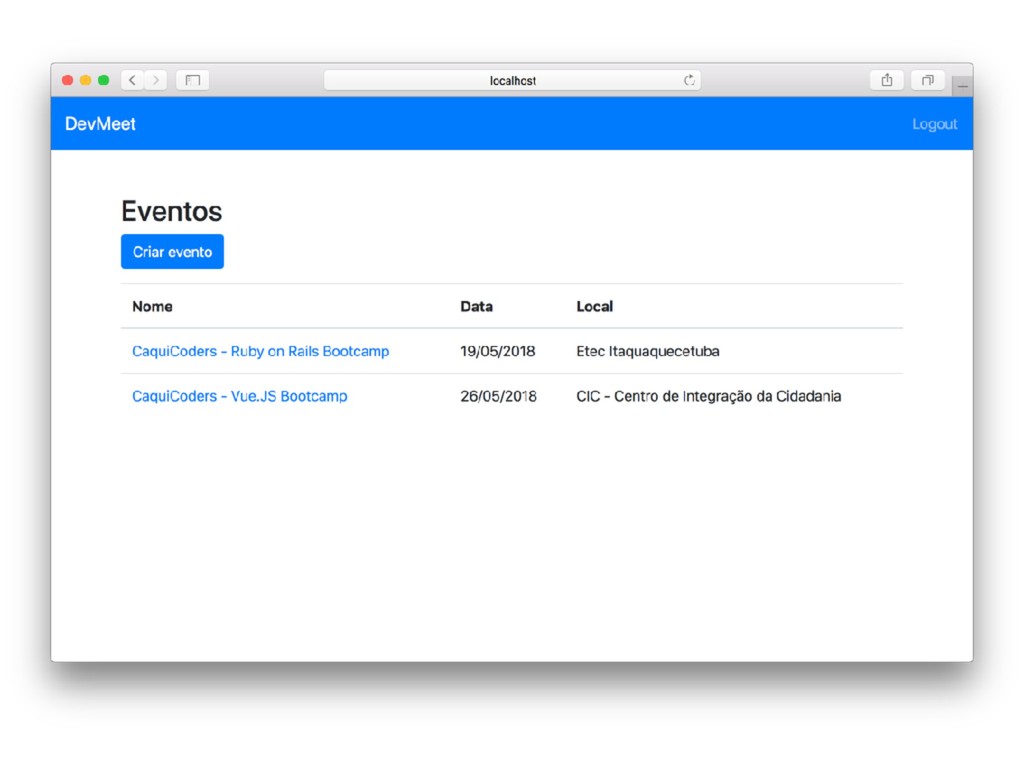Go back with the browser back arrow

133,80
